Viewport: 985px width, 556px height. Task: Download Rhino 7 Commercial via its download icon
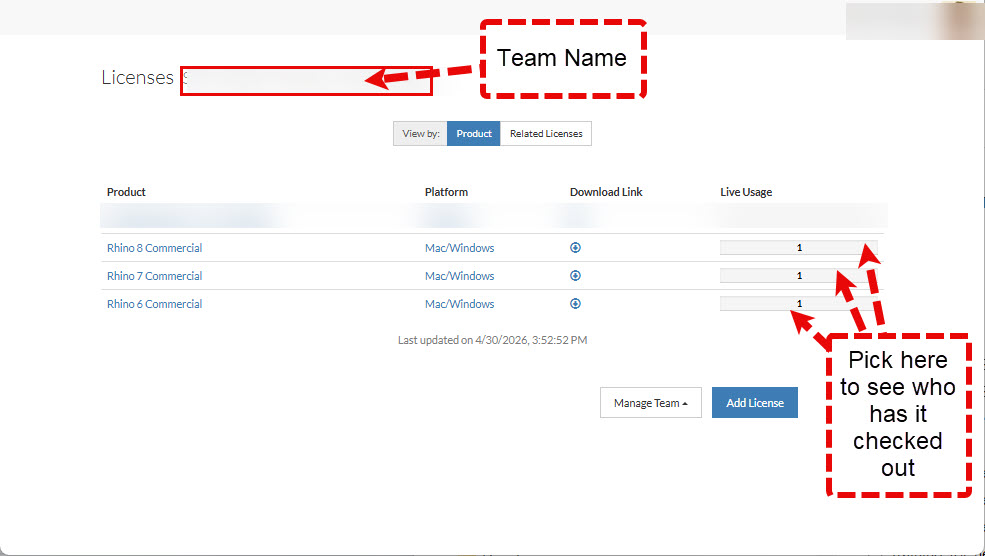coord(575,275)
